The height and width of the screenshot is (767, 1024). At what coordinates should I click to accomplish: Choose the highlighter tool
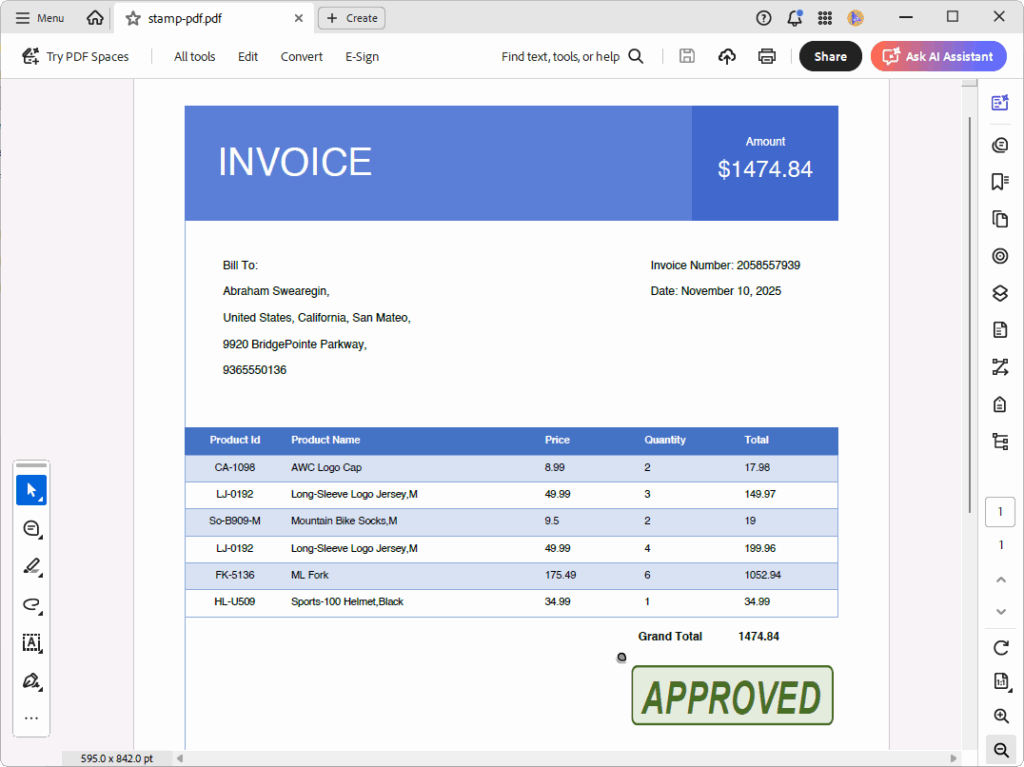click(x=31, y=567)
